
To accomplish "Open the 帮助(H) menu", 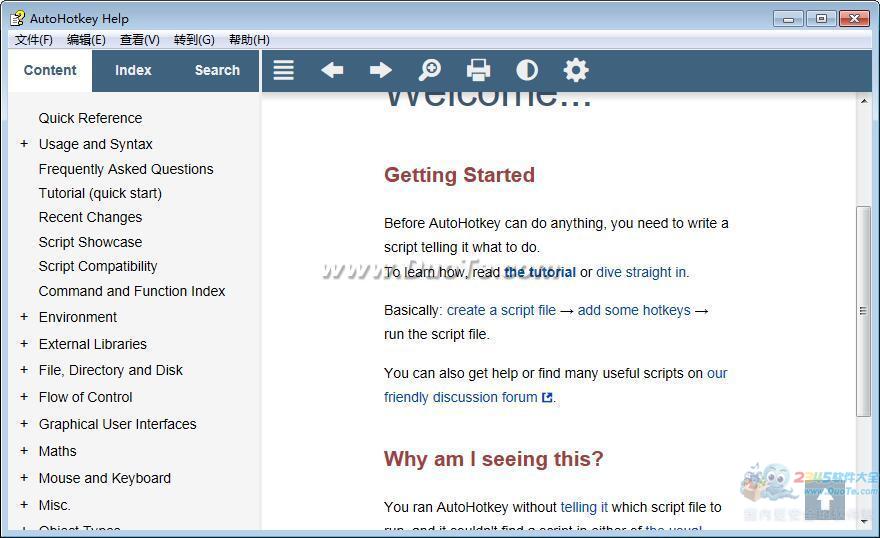I will point(249,40).
